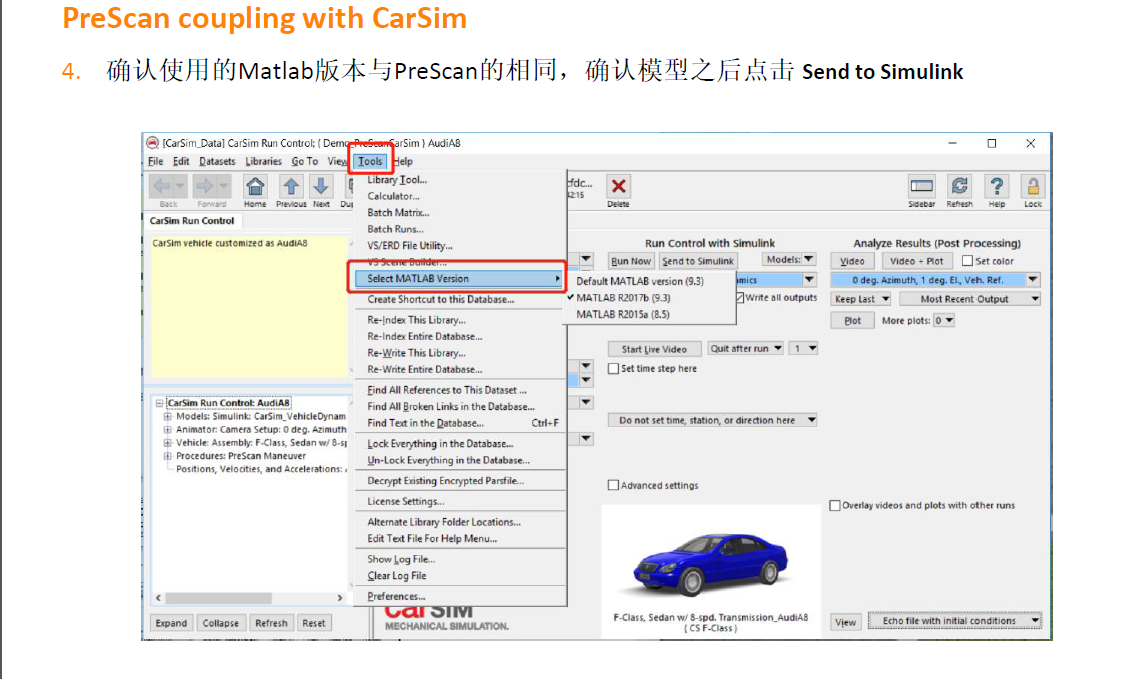Click the Sidebar toolbar icon
Image resolution: width=1147 pixels, height=679 pixels.
921,187
